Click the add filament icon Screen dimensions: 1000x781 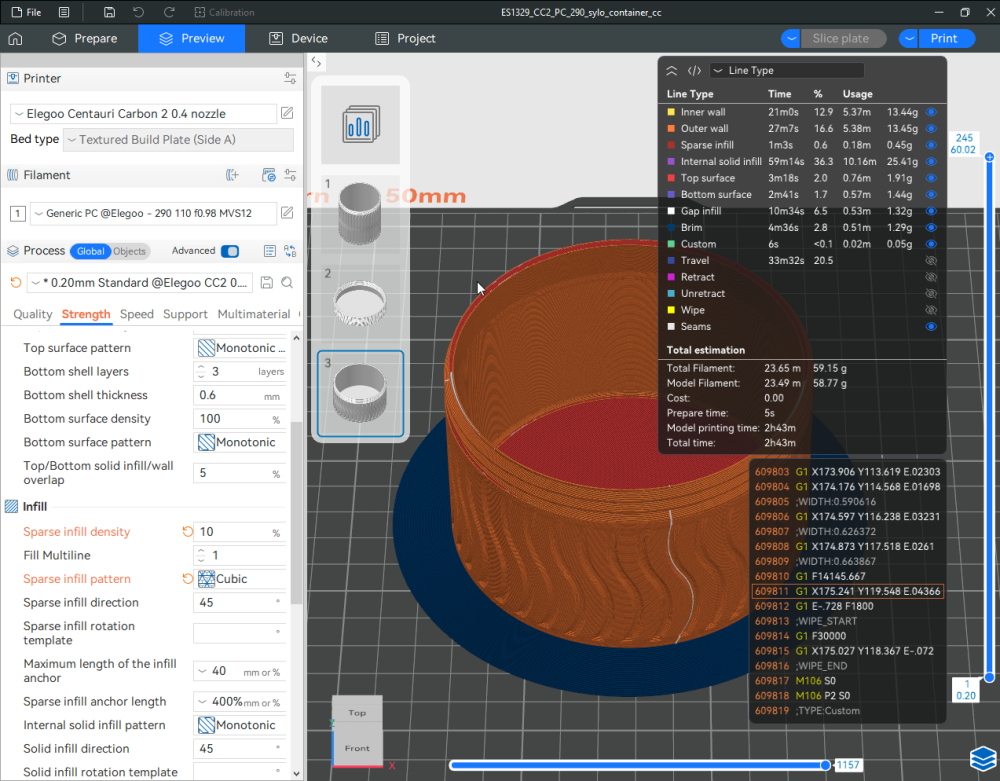click(x=233, y=175)
